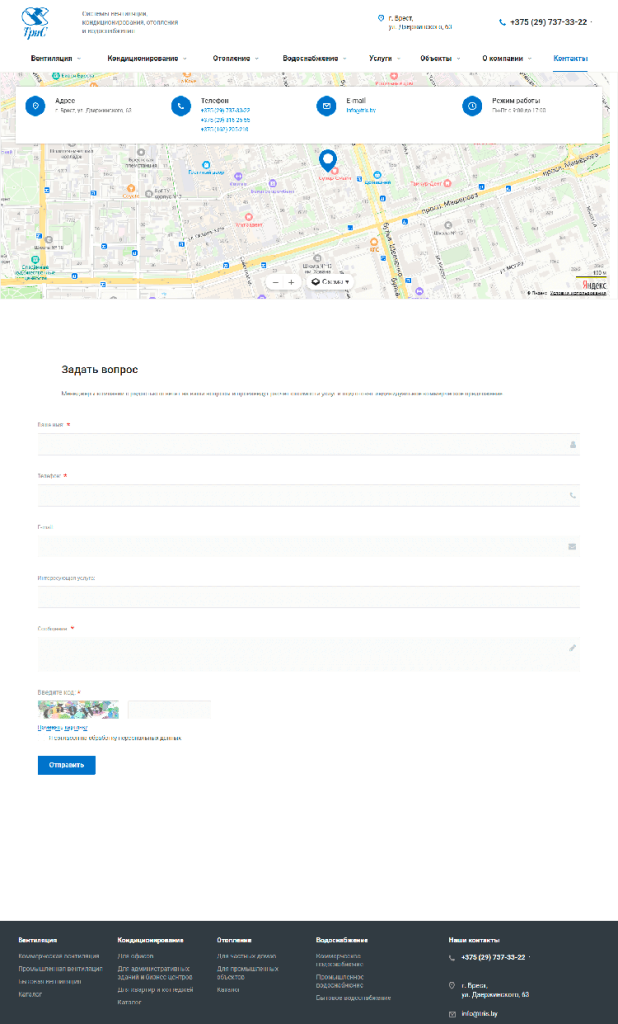Click envelope icon in the E-mail field

(x=572, y=547)
